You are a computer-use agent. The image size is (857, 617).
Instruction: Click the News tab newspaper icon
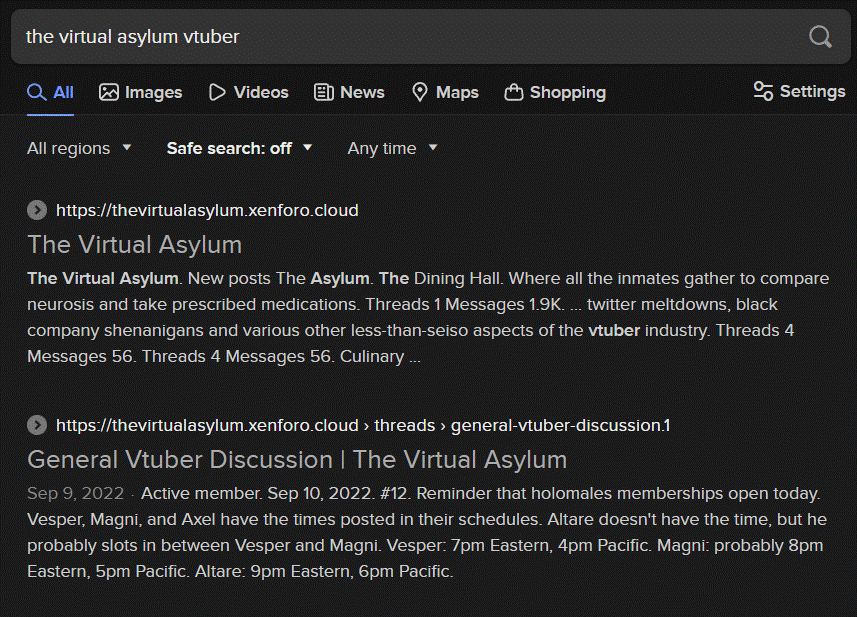pyautogui.click(x=324, y=92)
